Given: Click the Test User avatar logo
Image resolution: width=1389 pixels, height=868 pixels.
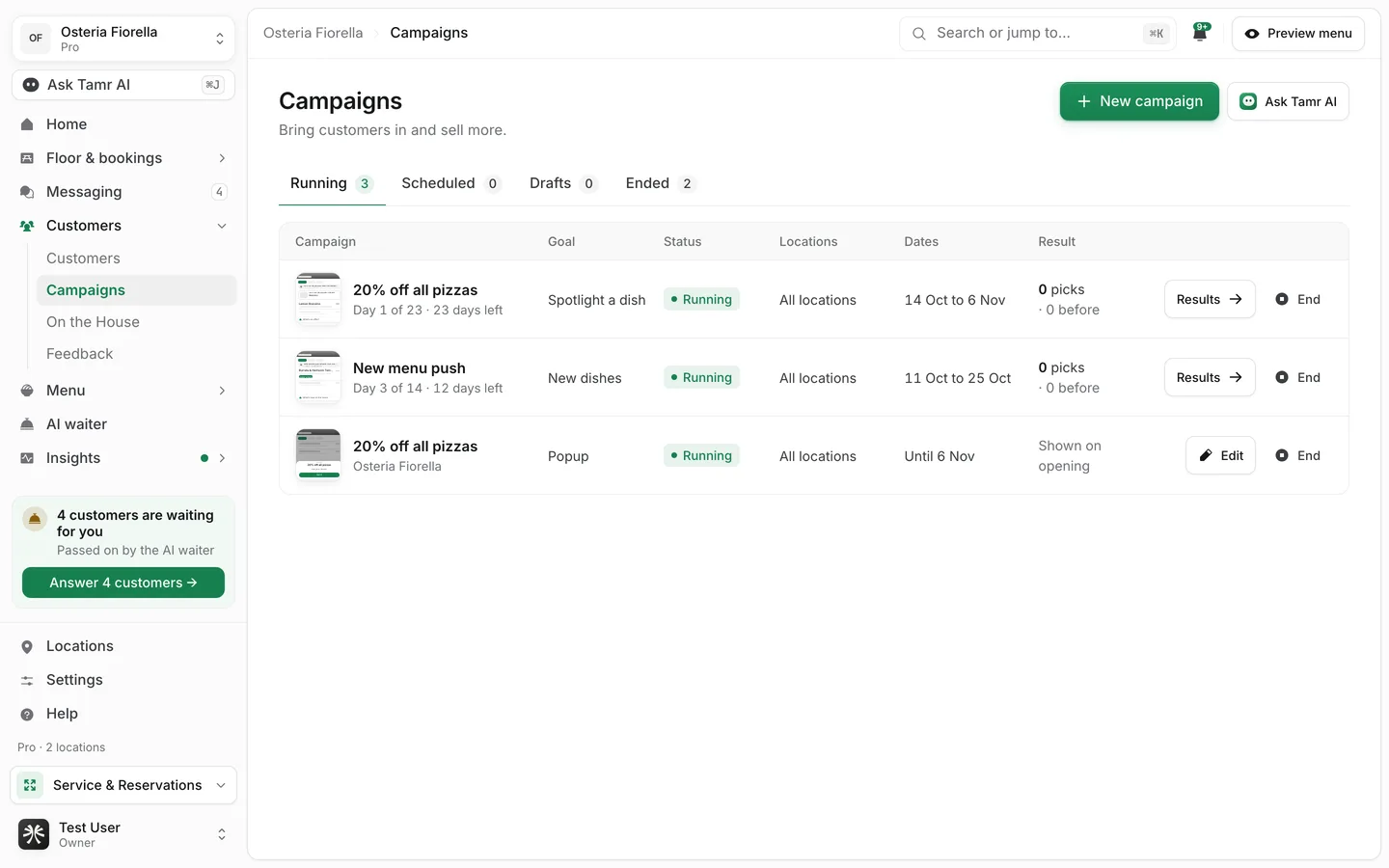Looking at the screenshot, I should (x=34, y=834).
